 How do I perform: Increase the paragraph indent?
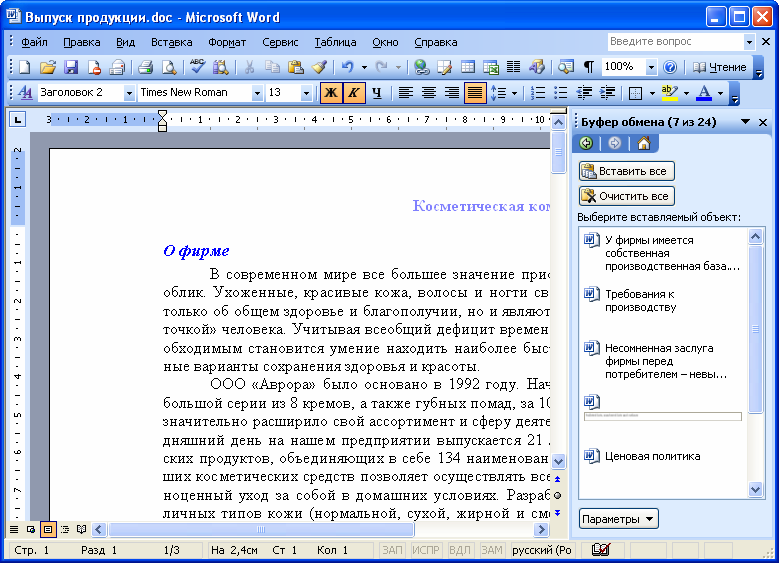[x=607, y=93]
